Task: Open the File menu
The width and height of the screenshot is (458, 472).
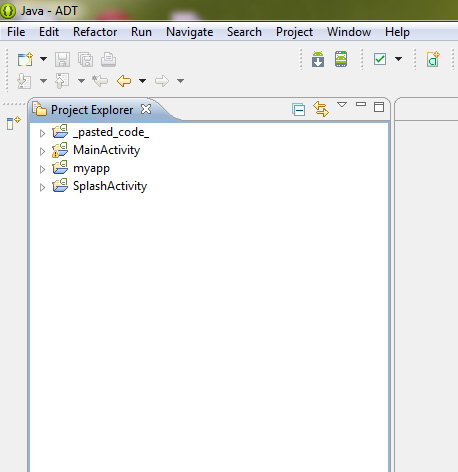Action: tap(16, 32)
